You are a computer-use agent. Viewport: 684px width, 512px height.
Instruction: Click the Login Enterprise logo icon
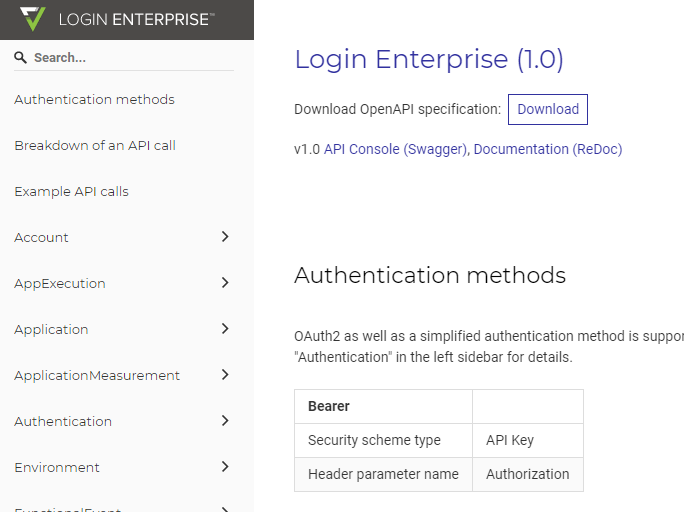pyautogui.click(x=33, y=19)
